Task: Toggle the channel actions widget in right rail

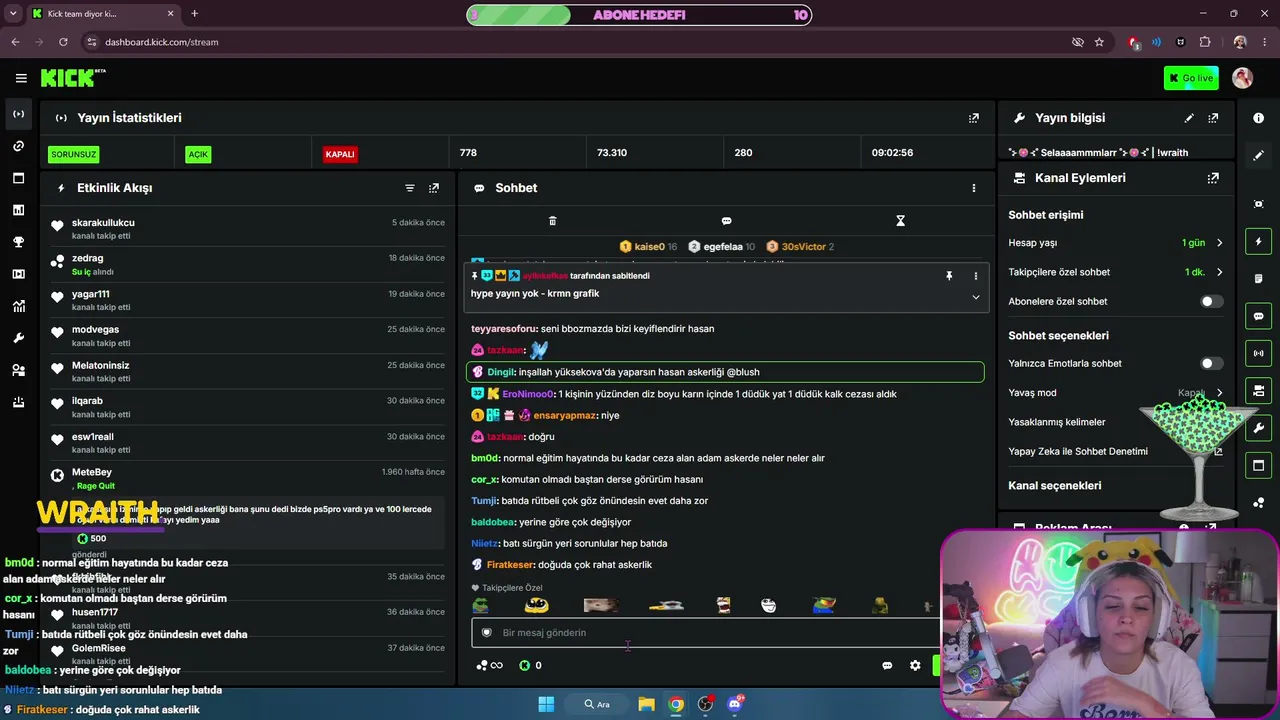Action: 1258,390
